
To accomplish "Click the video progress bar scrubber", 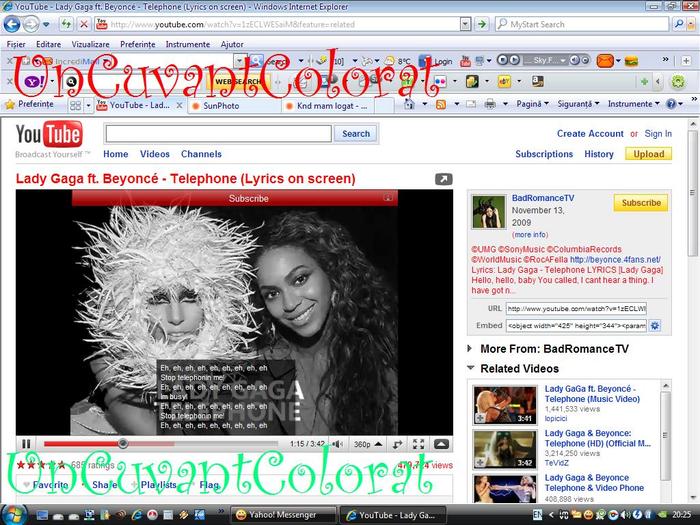I will [123, 443].
